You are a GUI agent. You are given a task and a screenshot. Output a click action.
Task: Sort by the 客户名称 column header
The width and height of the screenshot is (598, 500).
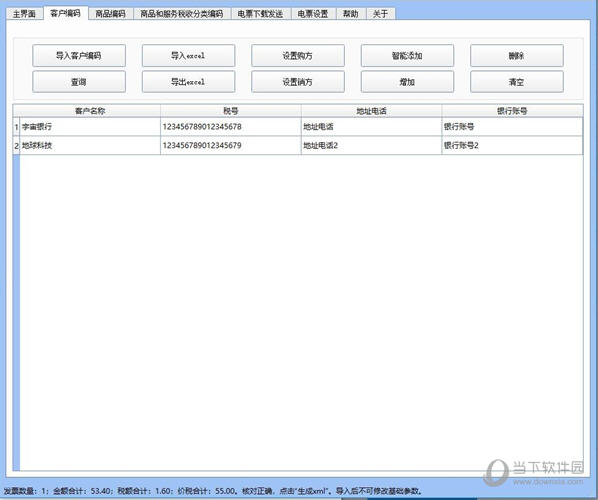coord(90,111)
